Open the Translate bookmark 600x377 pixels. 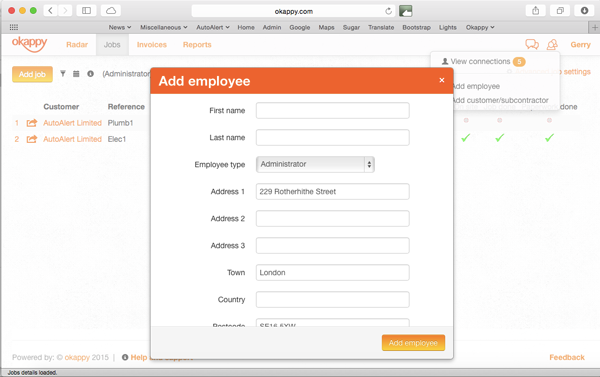point(381,27)
